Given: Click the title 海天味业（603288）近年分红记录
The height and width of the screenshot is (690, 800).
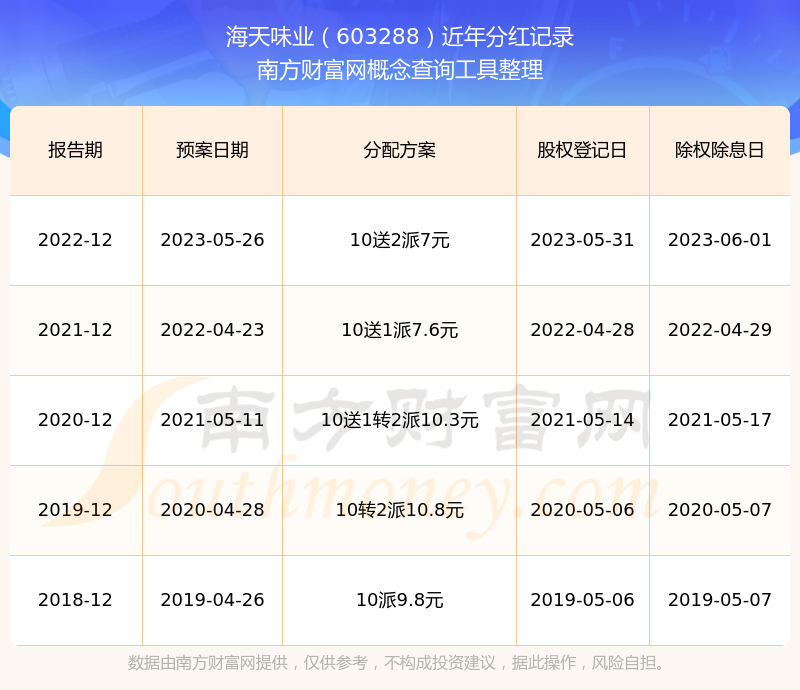Looking at the screenshot, I should coord(400,37).
